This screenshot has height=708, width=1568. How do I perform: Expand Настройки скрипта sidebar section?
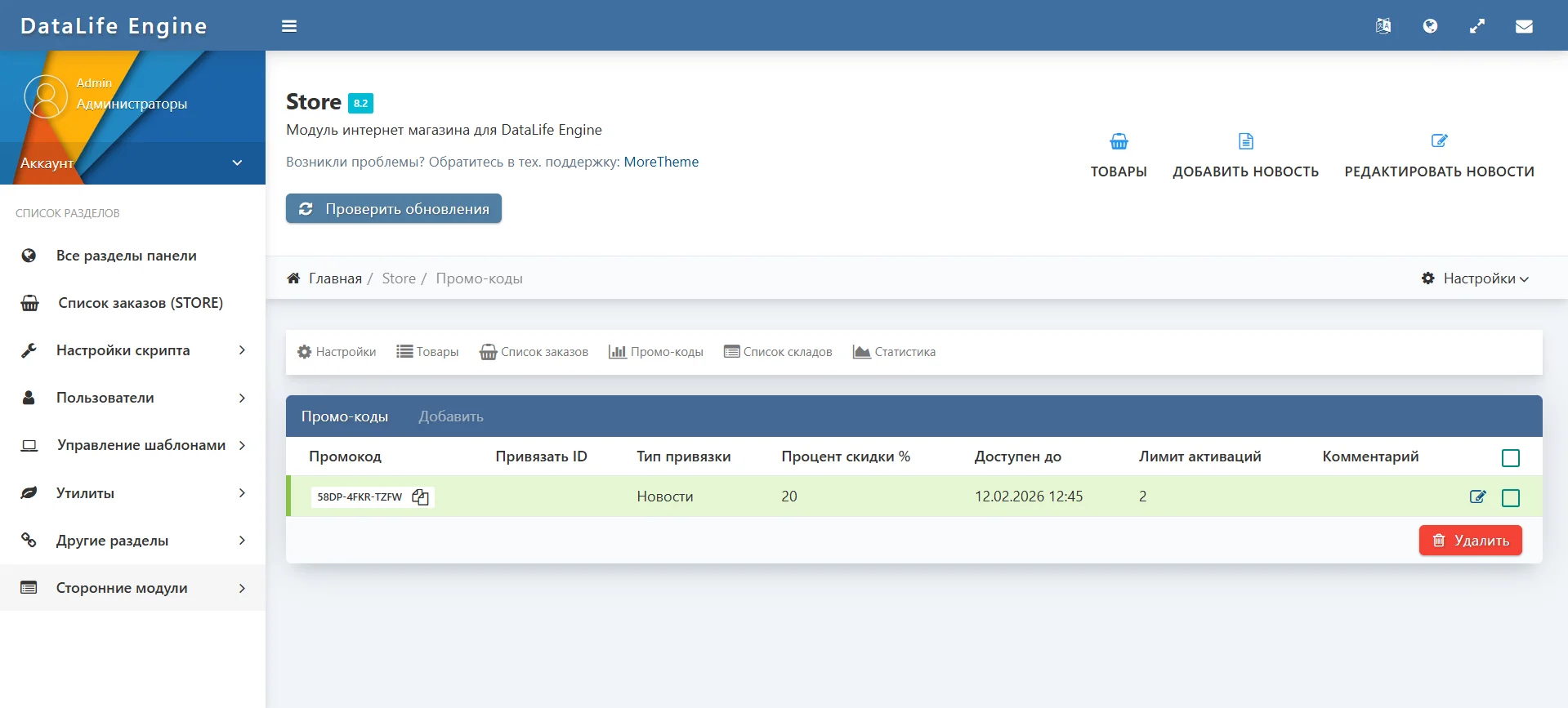[x=242, y=350]
